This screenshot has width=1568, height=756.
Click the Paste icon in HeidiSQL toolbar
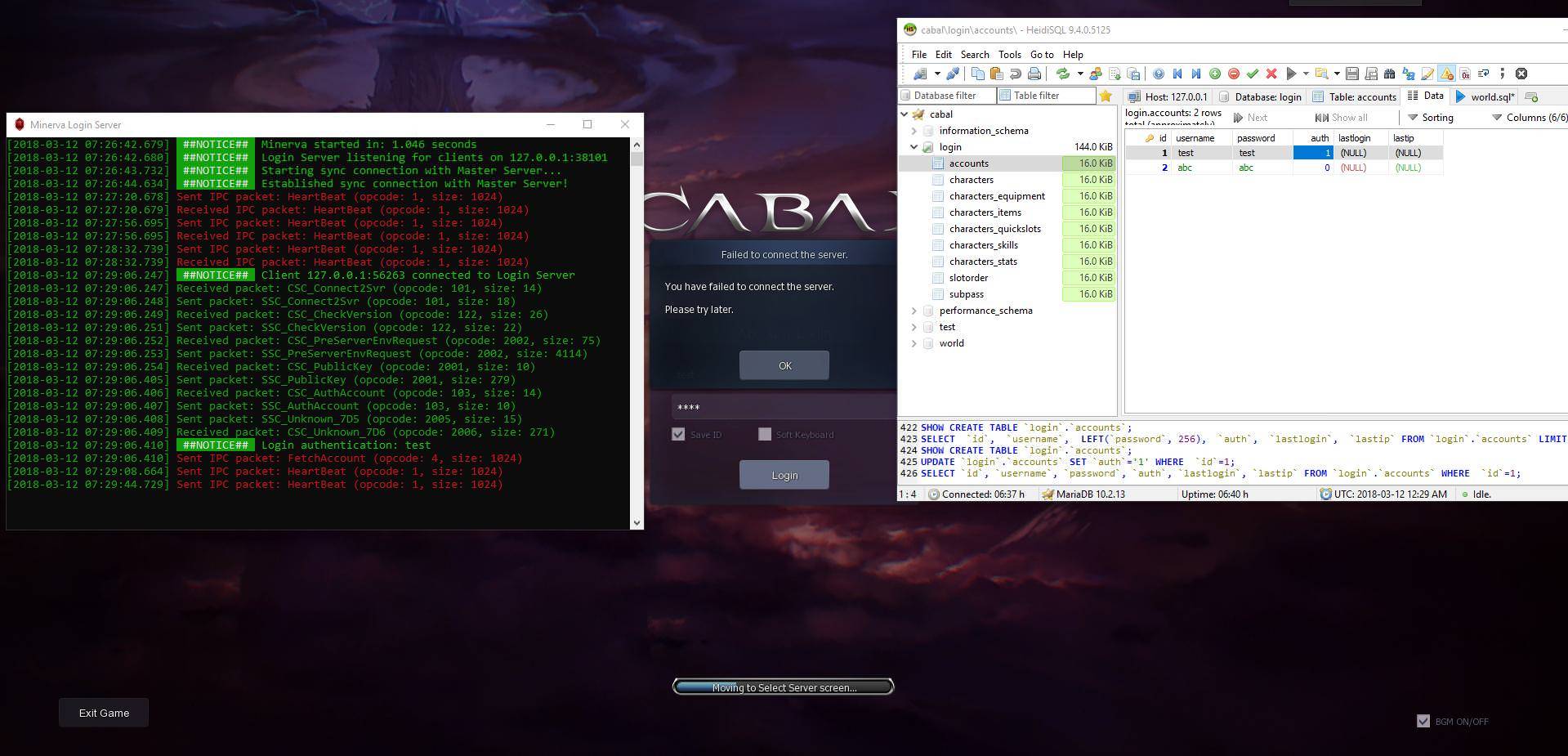pos(996,74)
